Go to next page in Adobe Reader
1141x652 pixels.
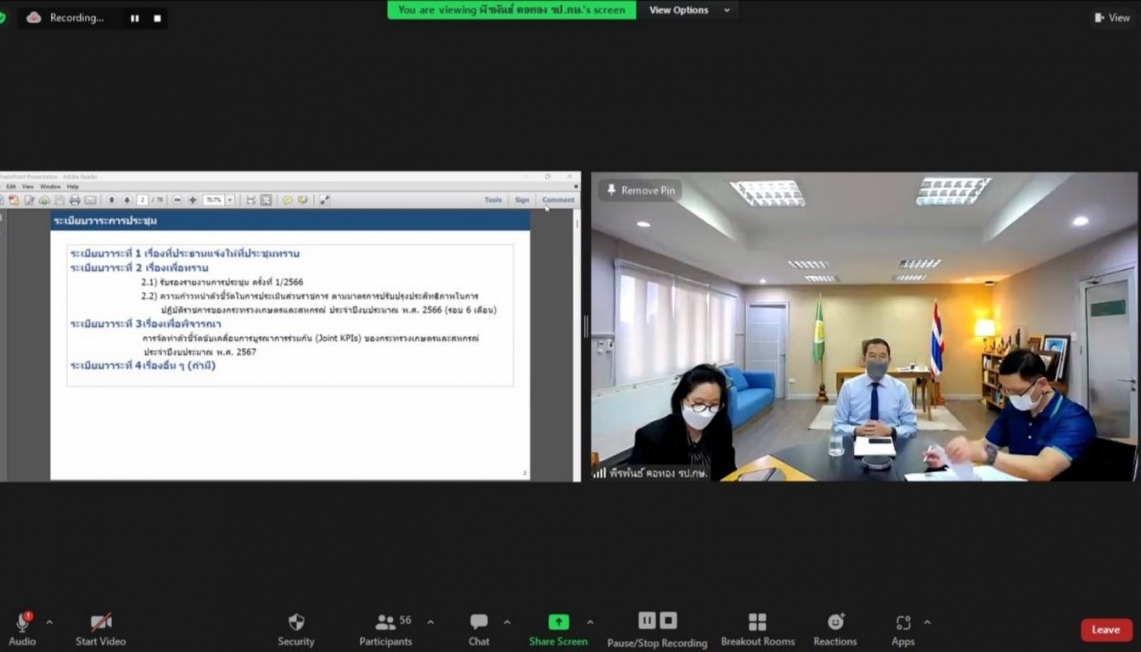(127, 200)
